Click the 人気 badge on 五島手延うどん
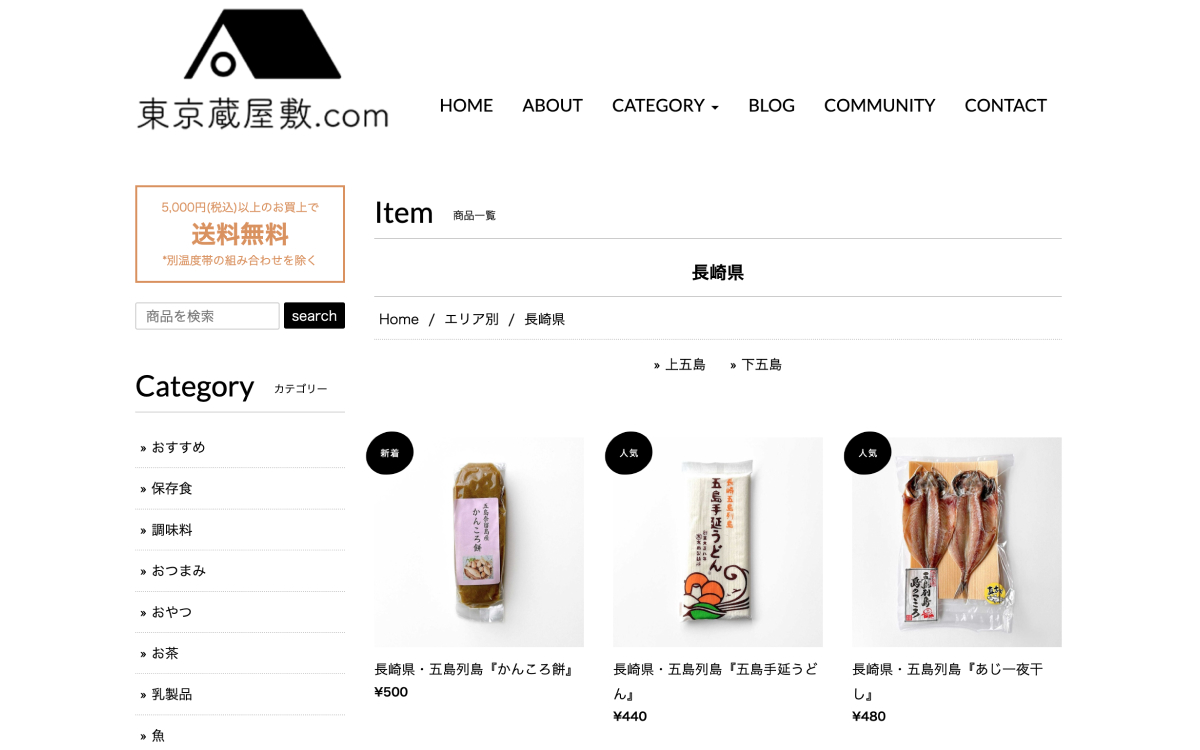 (x=629, y=453)
